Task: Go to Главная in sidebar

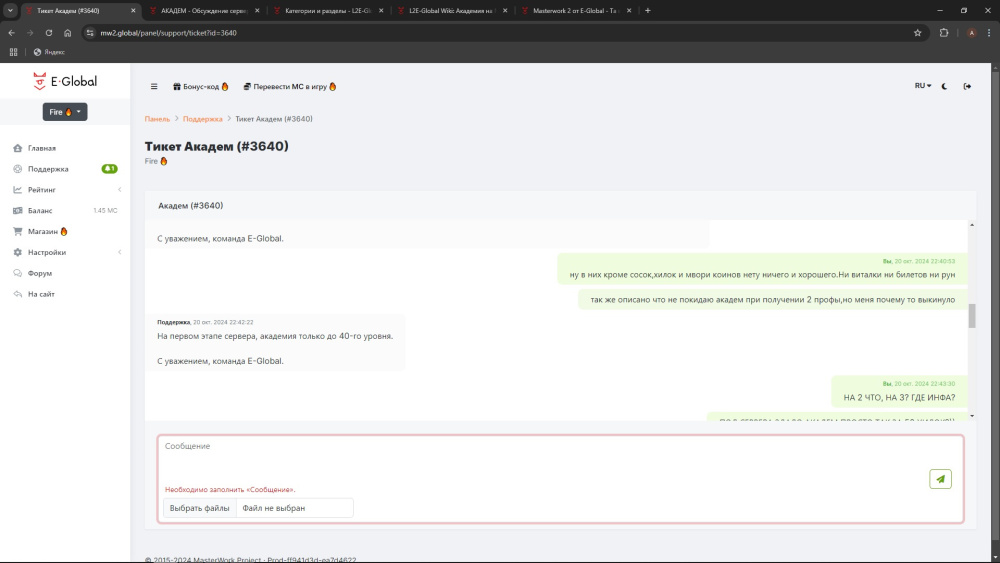Action: click(x=42, y=148)
